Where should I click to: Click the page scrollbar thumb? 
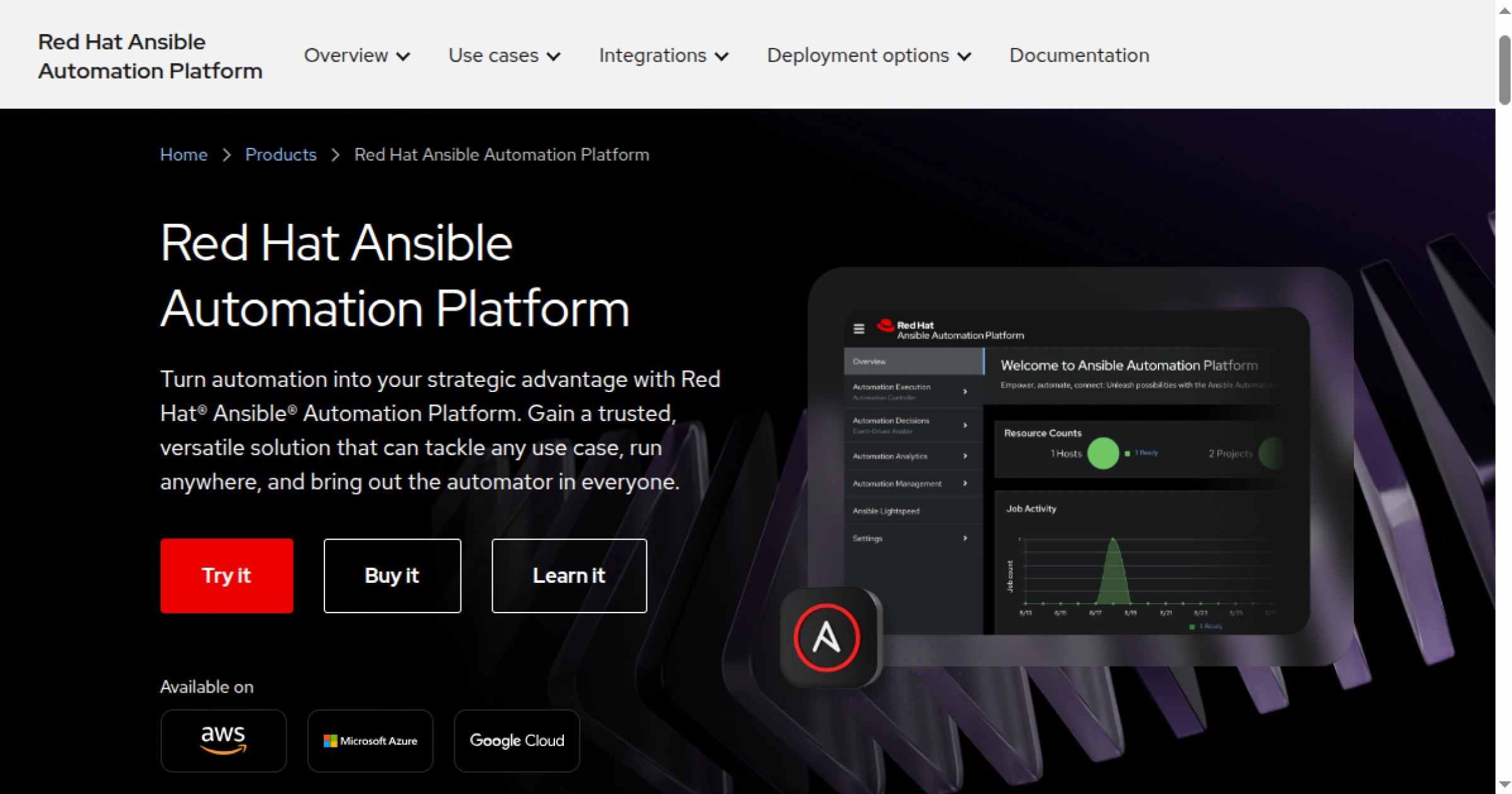(1504, 69)
